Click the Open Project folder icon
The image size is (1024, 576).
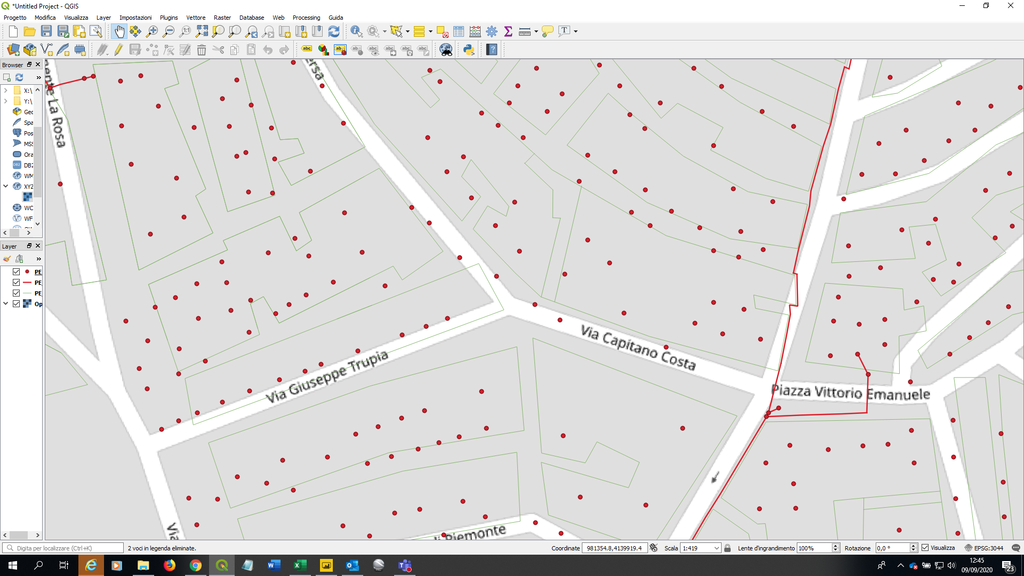pos(29,32)
